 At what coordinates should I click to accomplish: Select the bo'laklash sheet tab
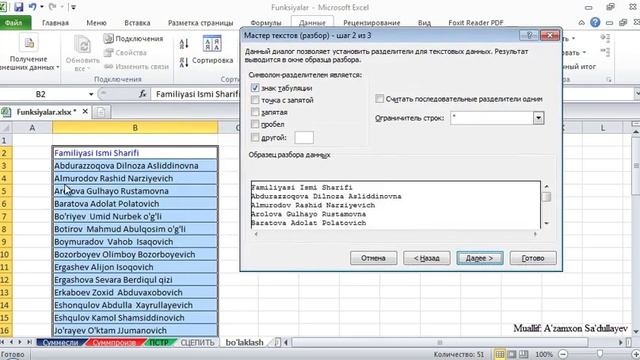[244, 342]
